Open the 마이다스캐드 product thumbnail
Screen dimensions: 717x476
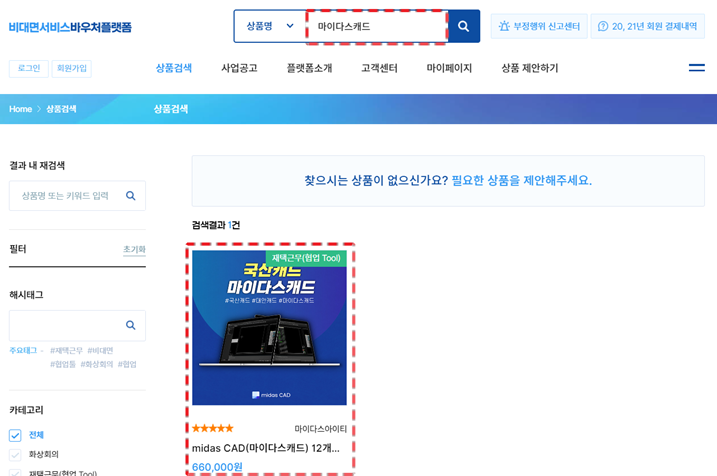click(x=269, y=327)
